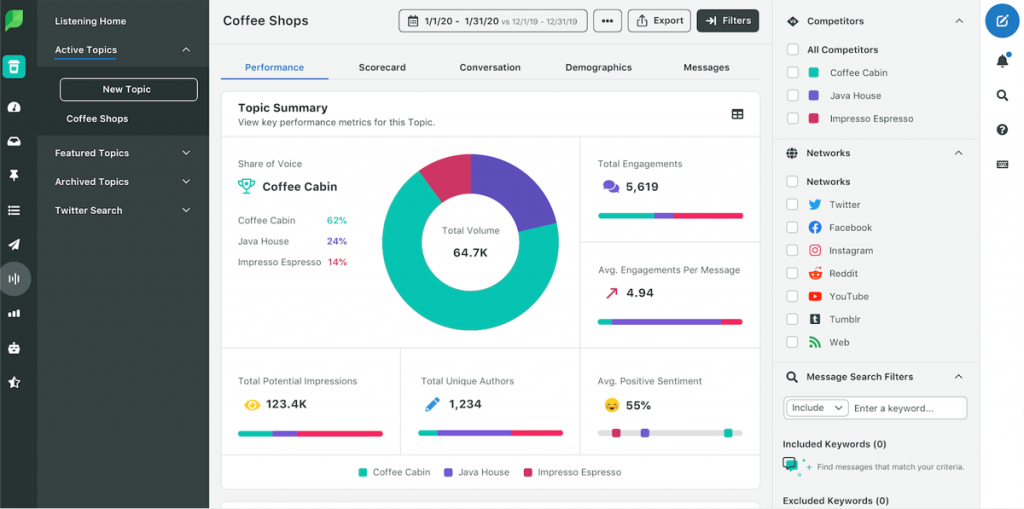The image size is (1024, 509).
Task: Click the Total Unique Authors pencil icon
Action: point(432,404)
